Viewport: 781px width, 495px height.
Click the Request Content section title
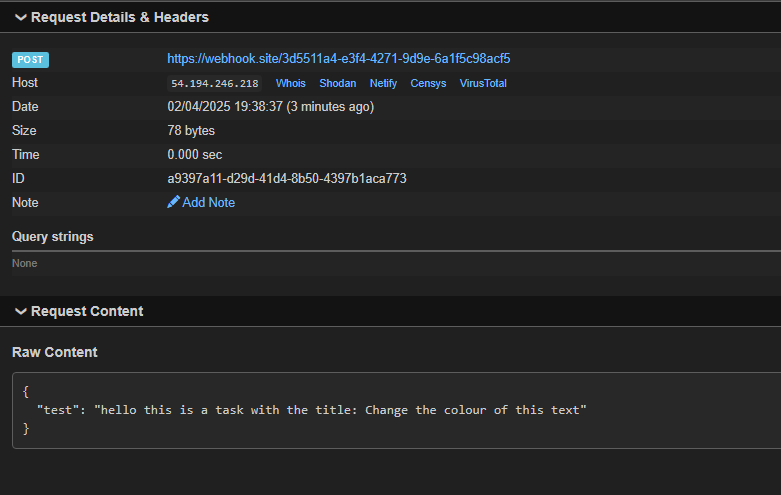pos(87,311)
